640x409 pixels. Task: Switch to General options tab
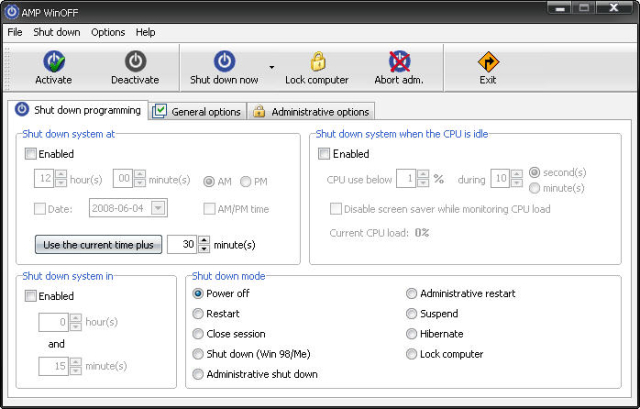pos(198,111)
